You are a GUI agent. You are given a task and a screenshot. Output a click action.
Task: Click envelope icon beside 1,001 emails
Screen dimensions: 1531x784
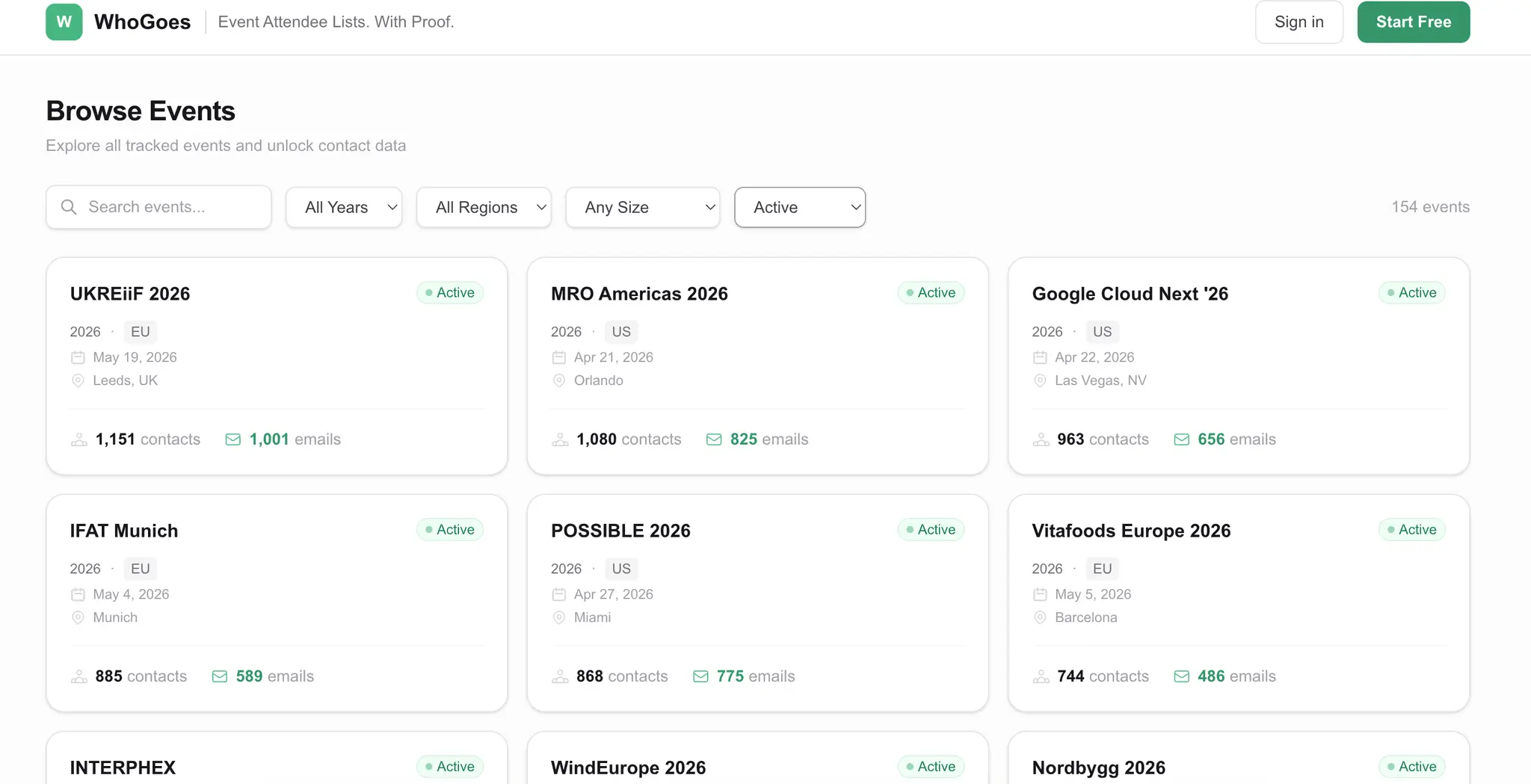pos(233,439)
